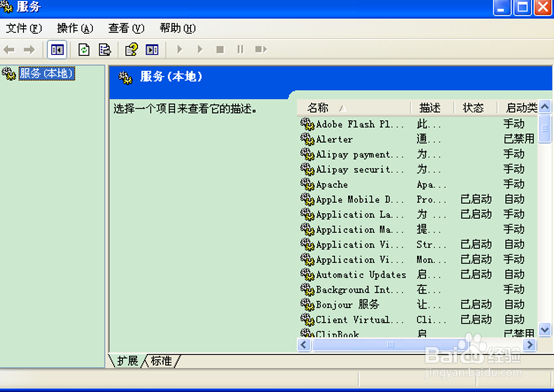Select the gear icon of Apple Mobile D... service
The image size is (554, 392).
point(307,199)
